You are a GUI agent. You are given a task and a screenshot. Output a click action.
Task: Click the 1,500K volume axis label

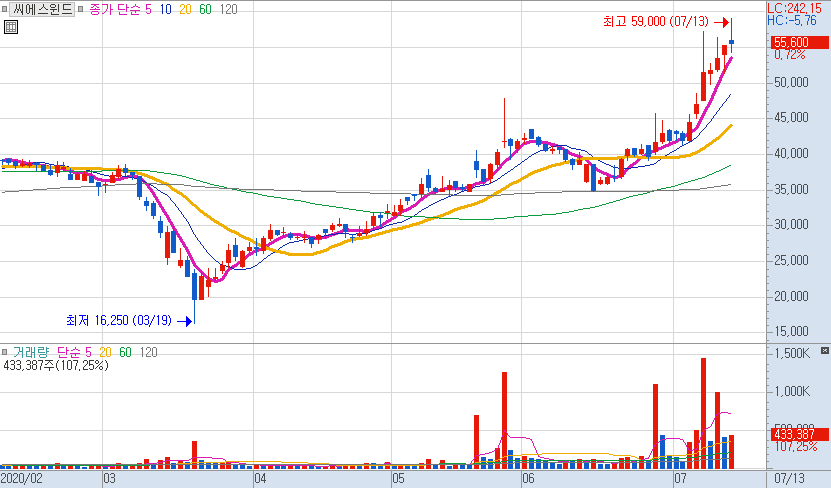792,353
